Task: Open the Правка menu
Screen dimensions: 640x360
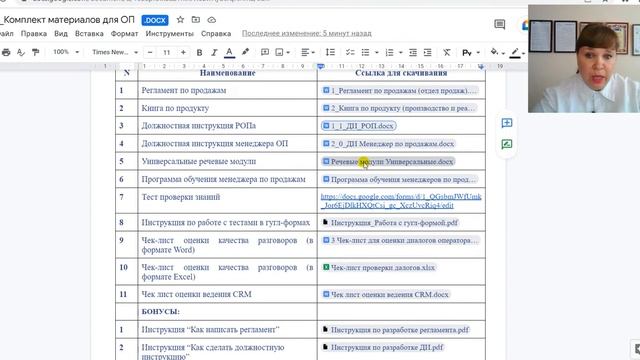Action: point(33,33)
